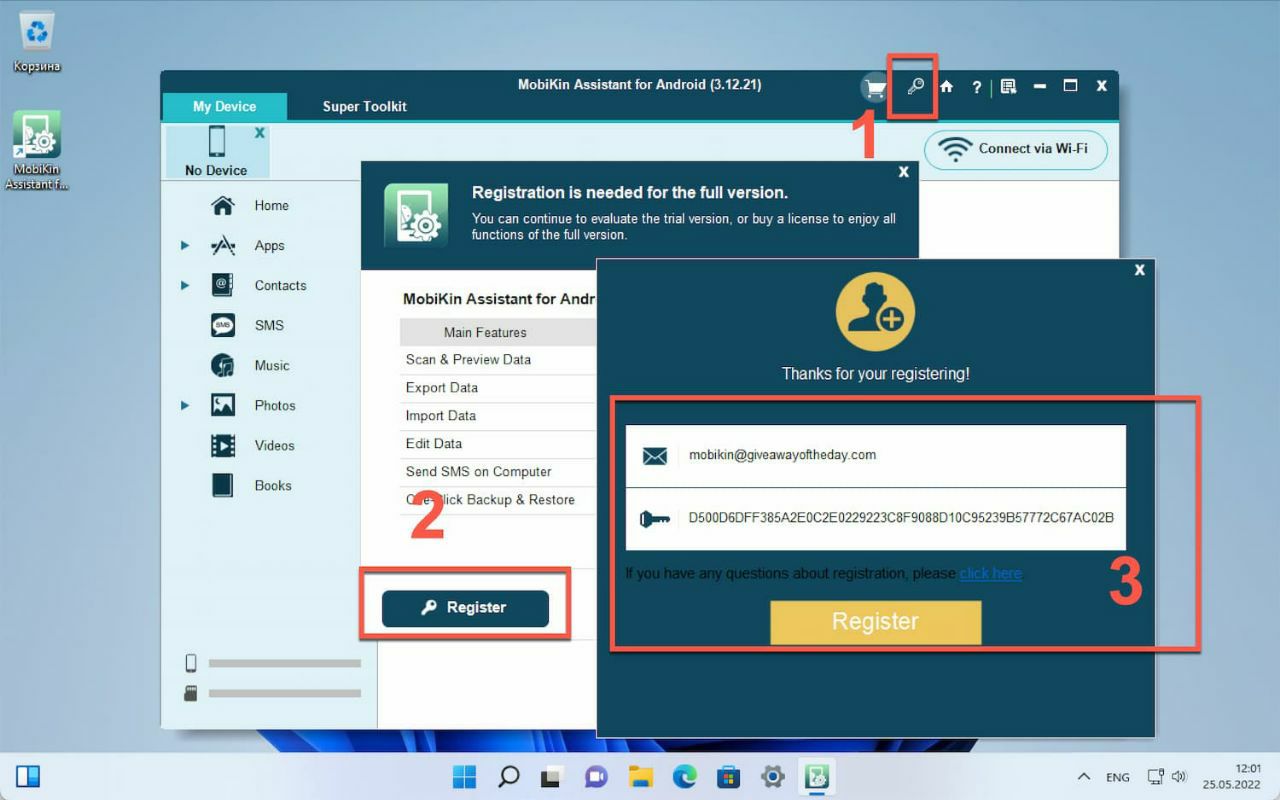Switch to the Super Toolkit tab
The image size is (1280, 800).
[364, 106]
